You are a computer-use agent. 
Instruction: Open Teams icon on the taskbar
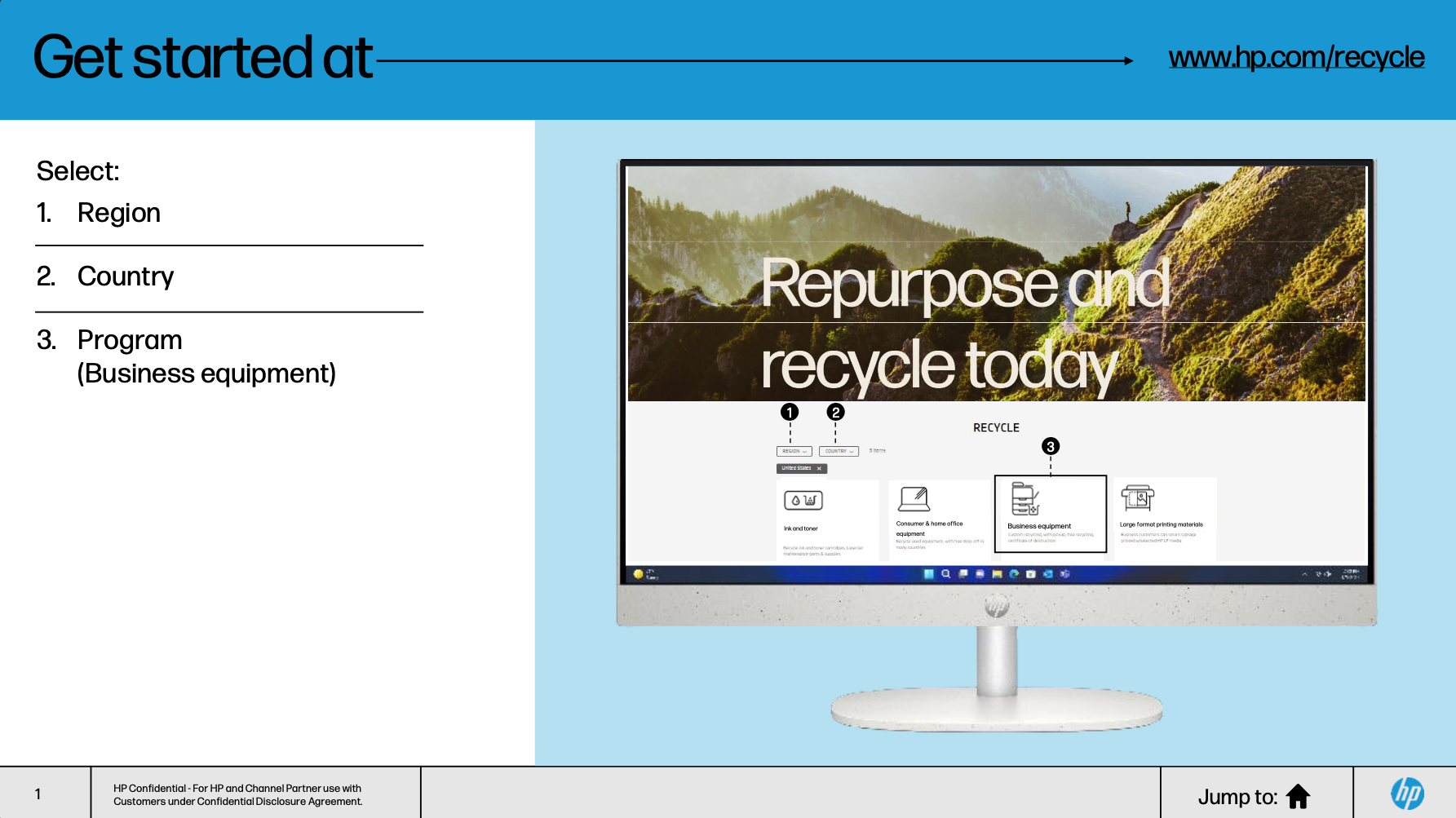[x=1065, y=574]
